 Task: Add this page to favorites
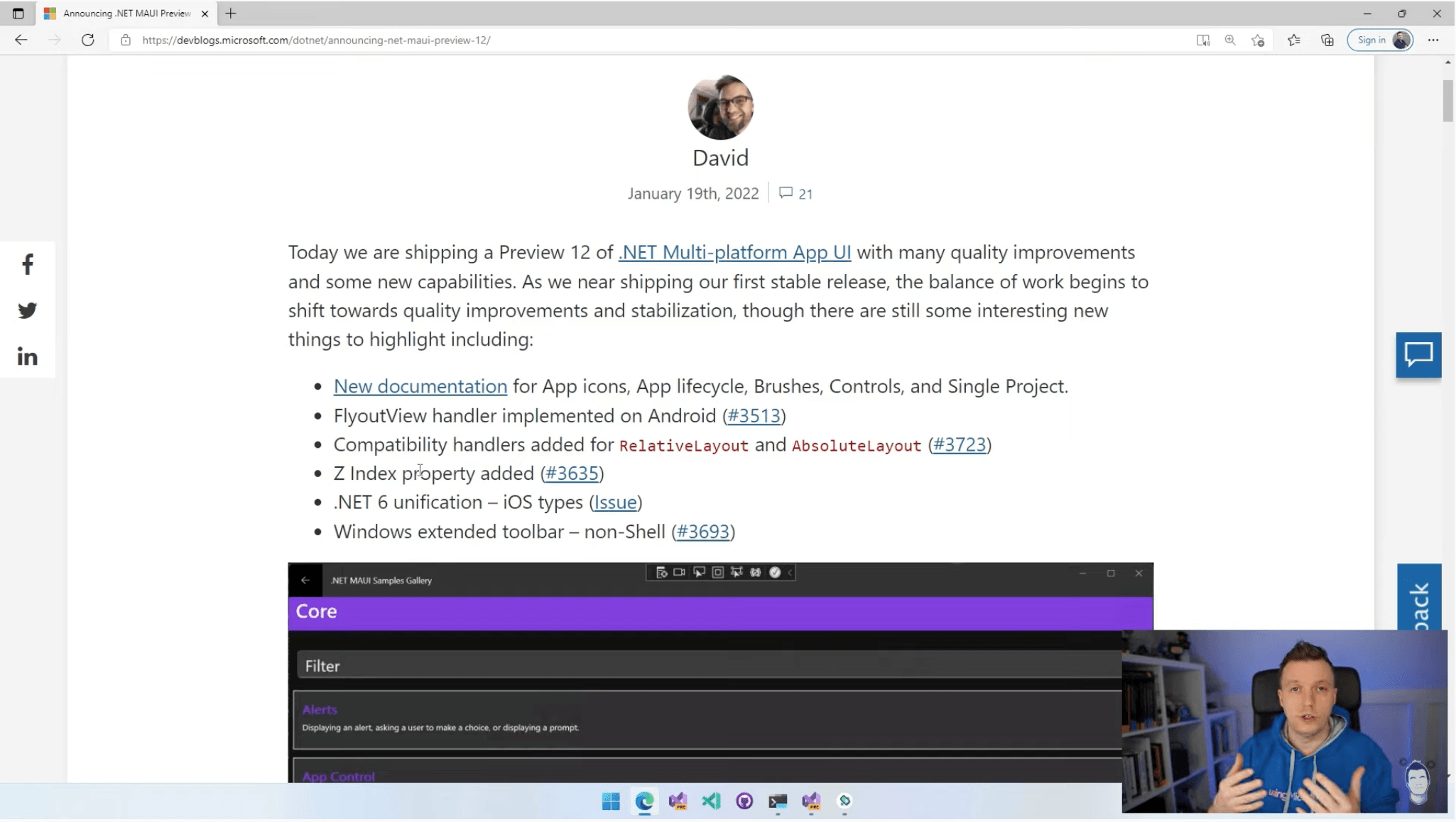[1258, 40]
